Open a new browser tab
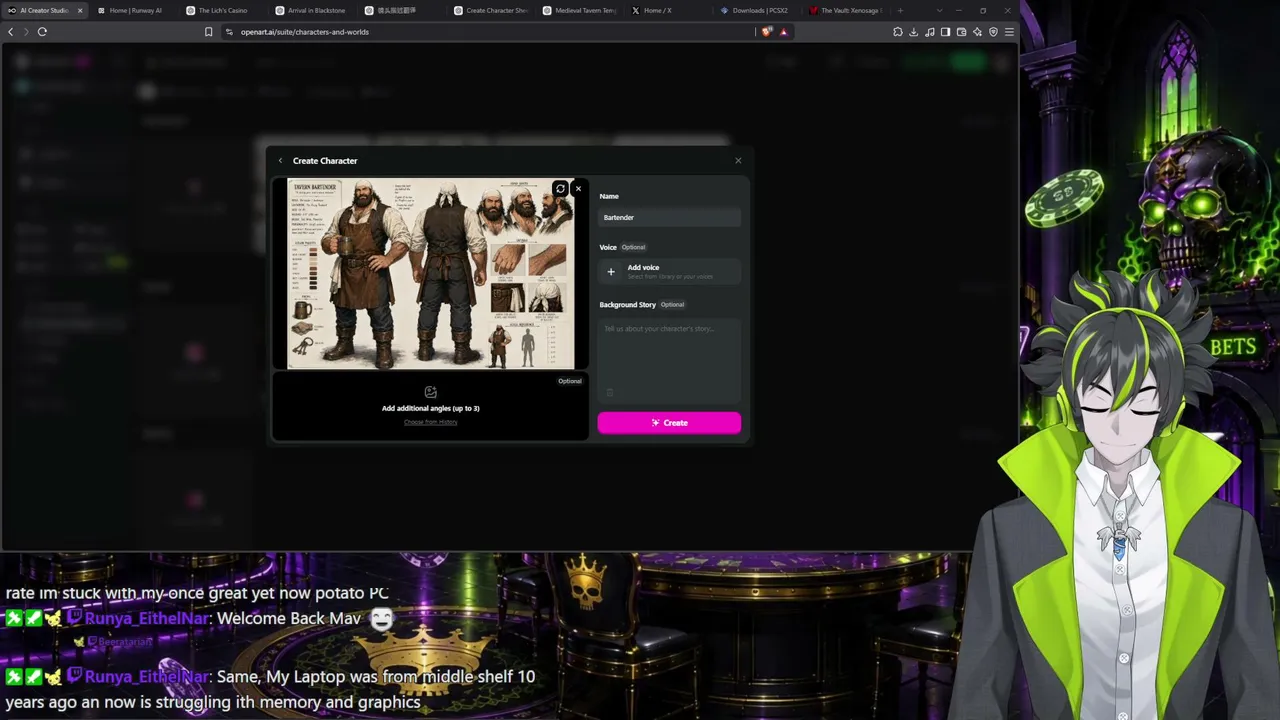 coord(900,10)
